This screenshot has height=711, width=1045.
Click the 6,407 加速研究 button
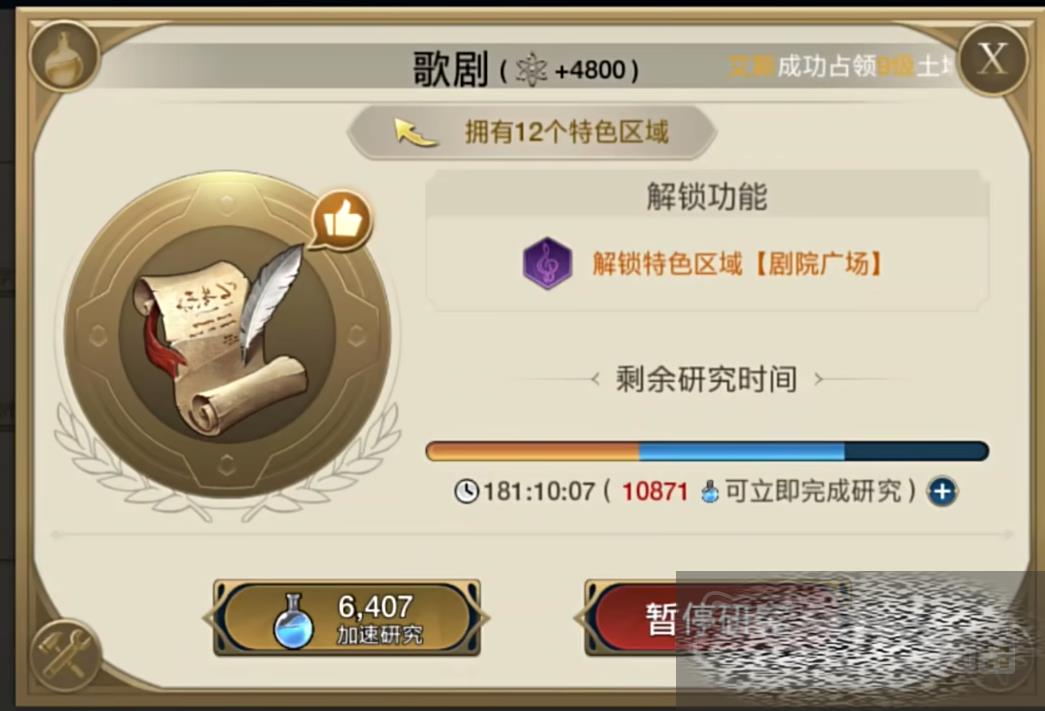pos(347,618)
